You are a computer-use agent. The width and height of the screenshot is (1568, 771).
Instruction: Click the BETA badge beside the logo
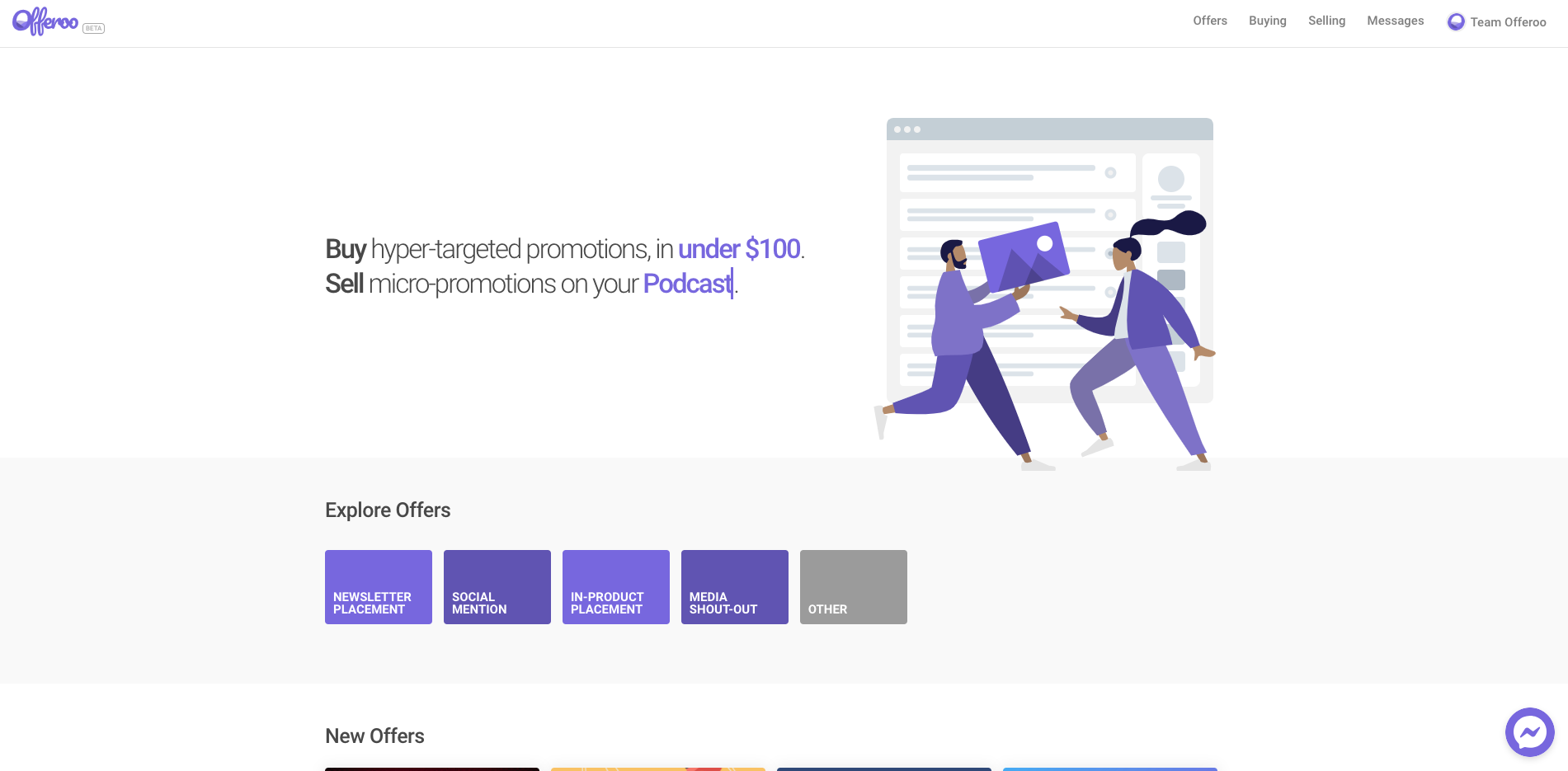tap(93, 29)
